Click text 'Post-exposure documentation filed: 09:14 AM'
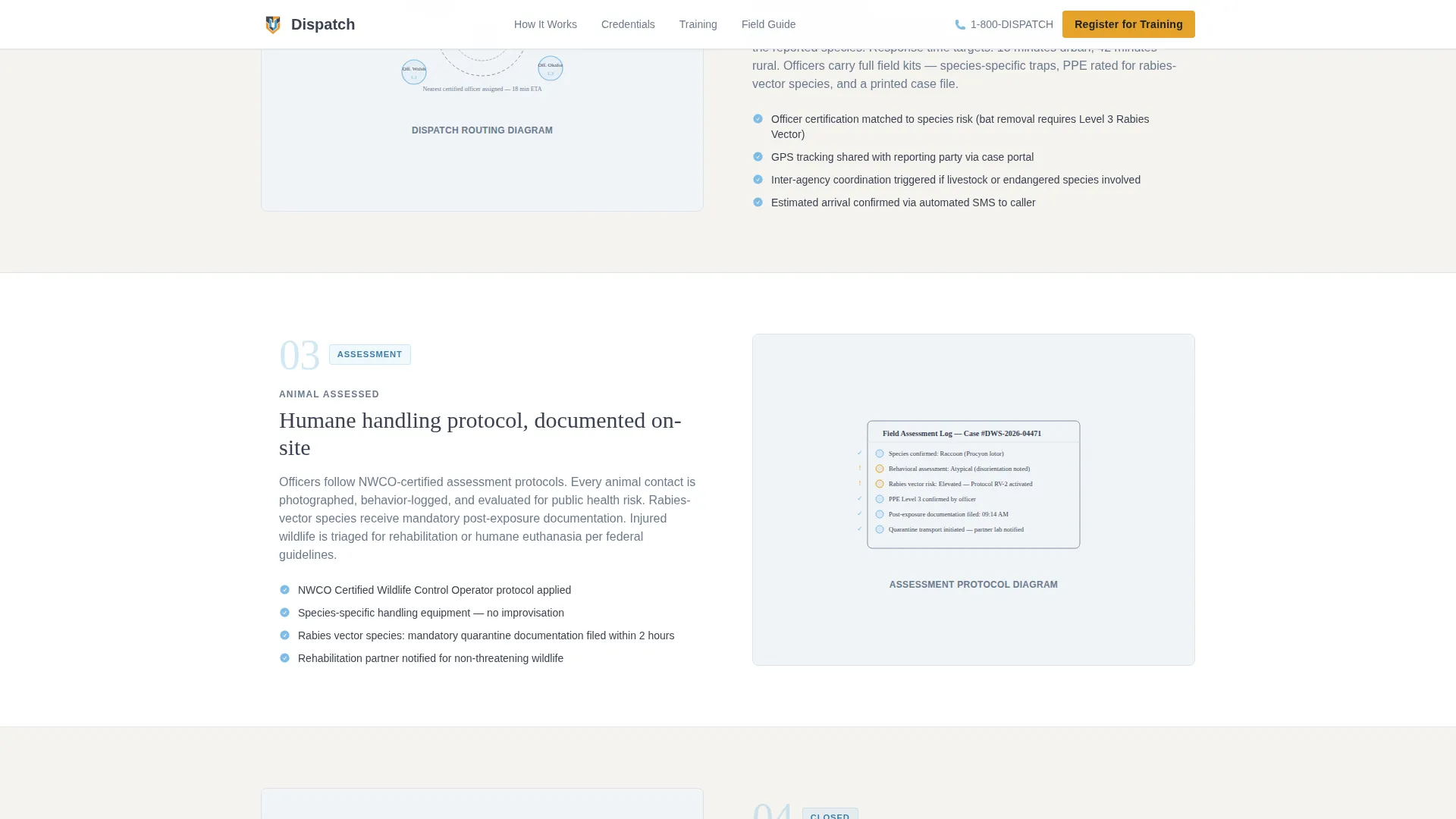 pos(949,514)
